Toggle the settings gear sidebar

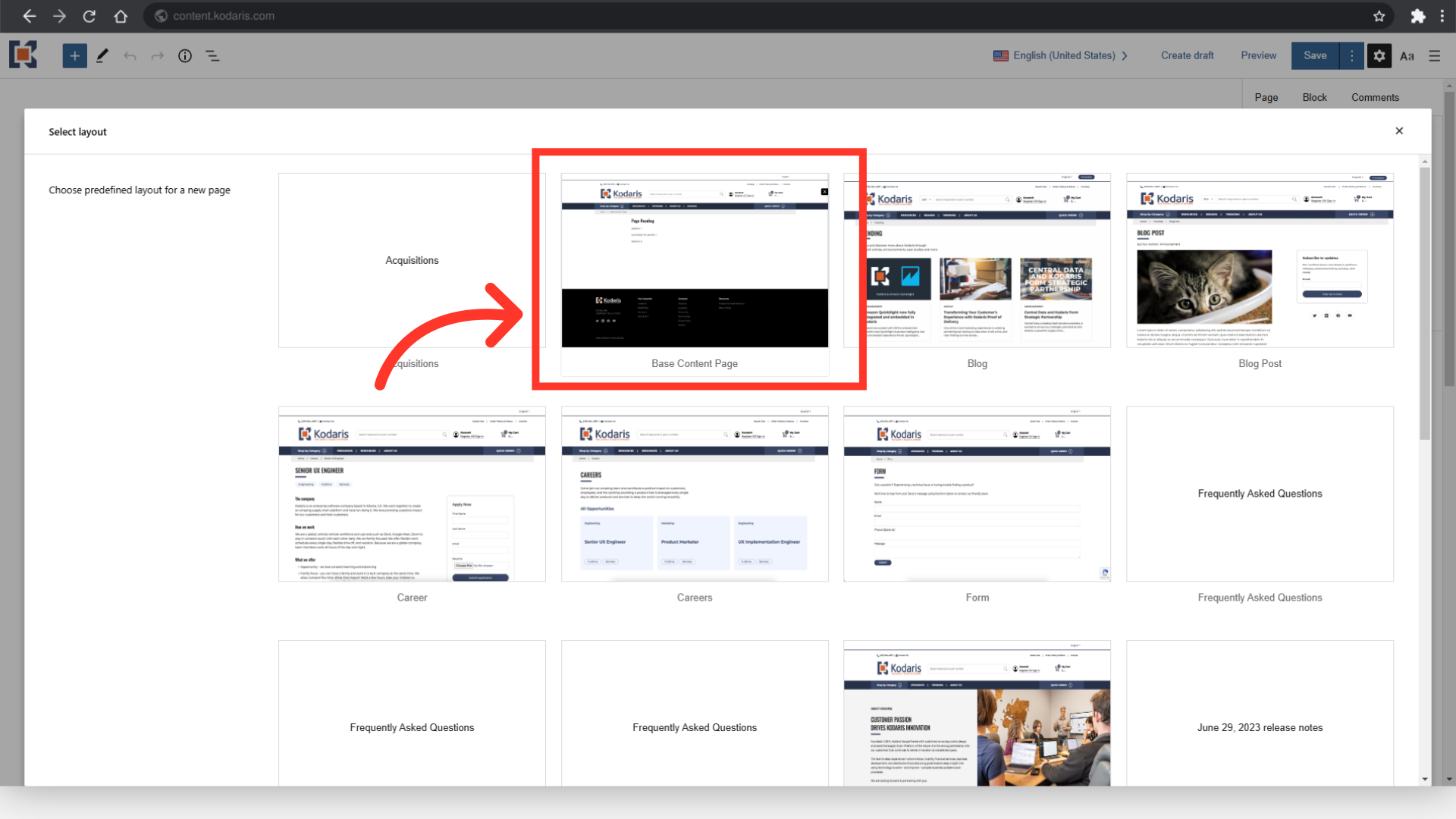tap(1379, 55)
